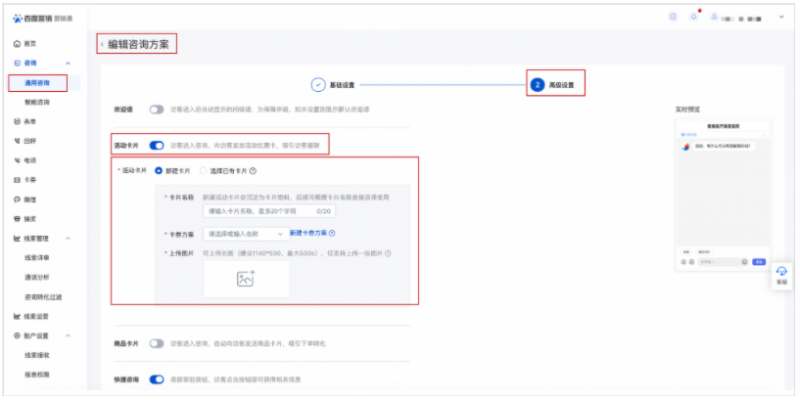Click help icon after upload image hint
The width and height of the screenshot is (800, 401).
(x=388, y=253)
